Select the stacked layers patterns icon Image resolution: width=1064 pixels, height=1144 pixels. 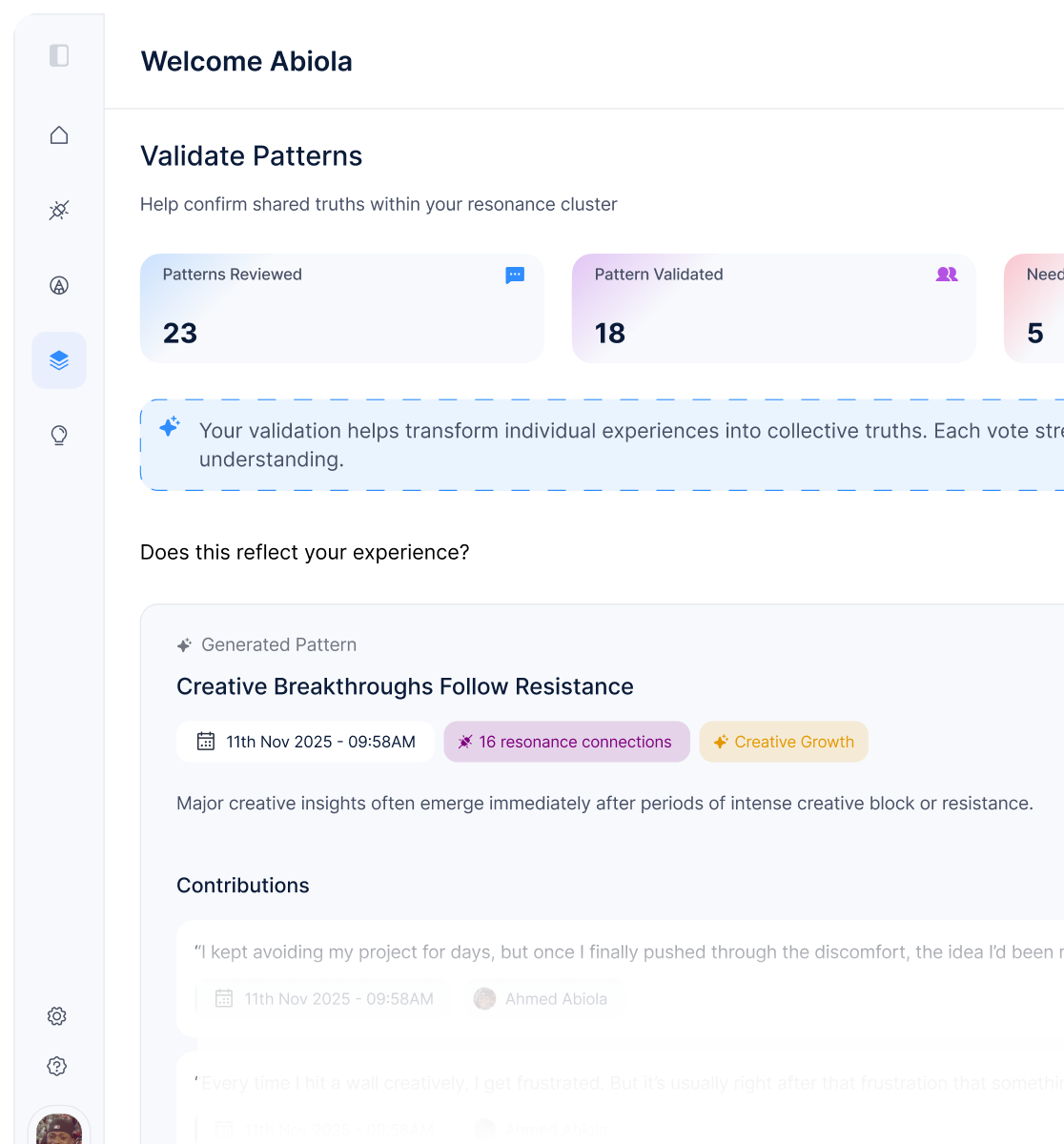pos(59,360)
